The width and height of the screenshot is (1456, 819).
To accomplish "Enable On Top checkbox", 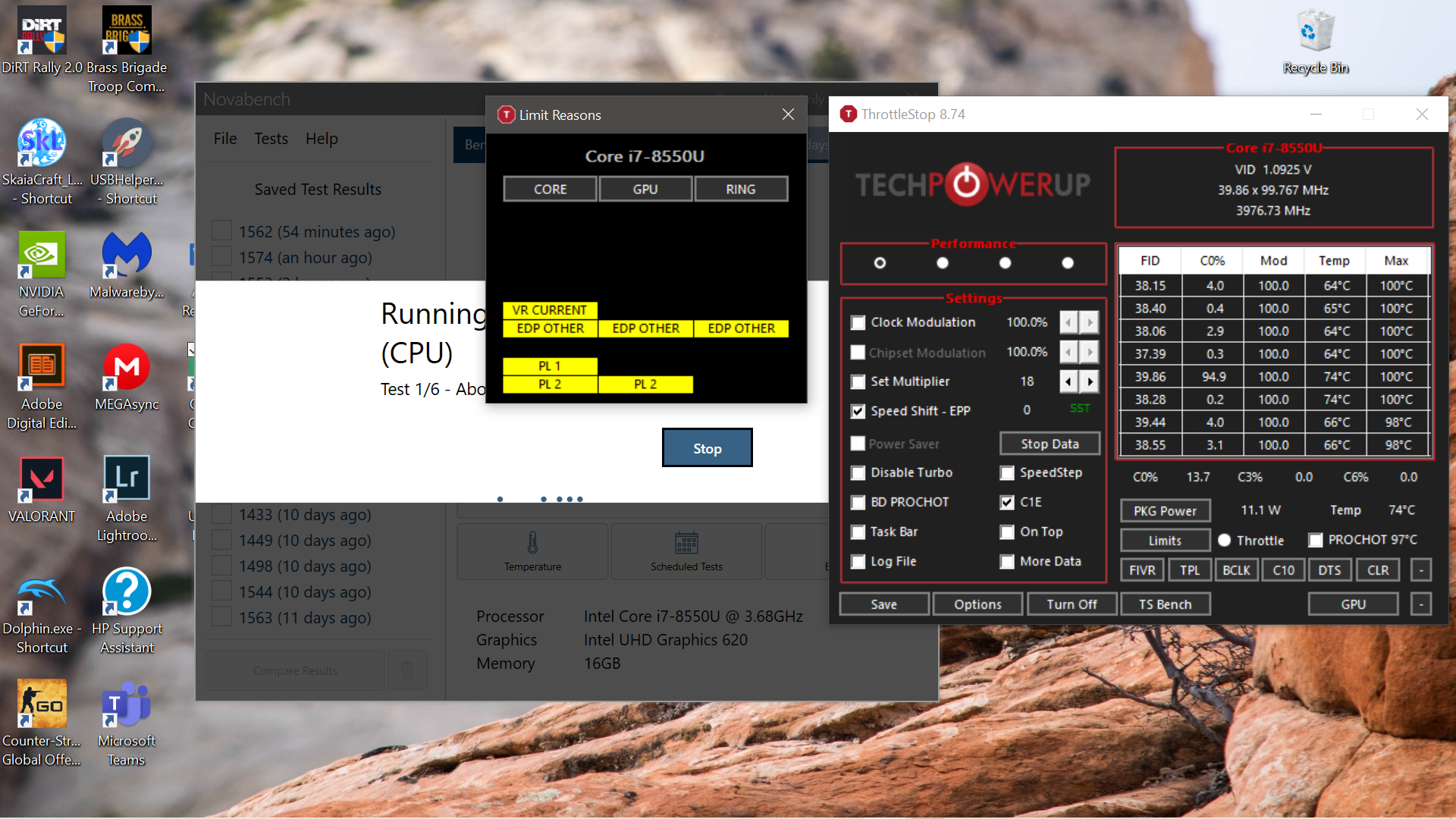I will (x=1007, y=532).
